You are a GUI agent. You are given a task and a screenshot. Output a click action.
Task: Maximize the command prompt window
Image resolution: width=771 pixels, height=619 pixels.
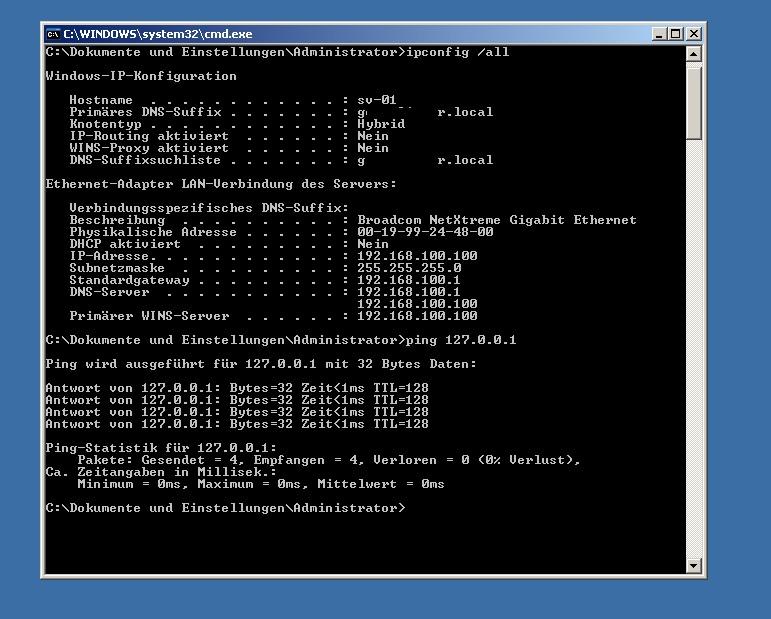coord(676,34)
